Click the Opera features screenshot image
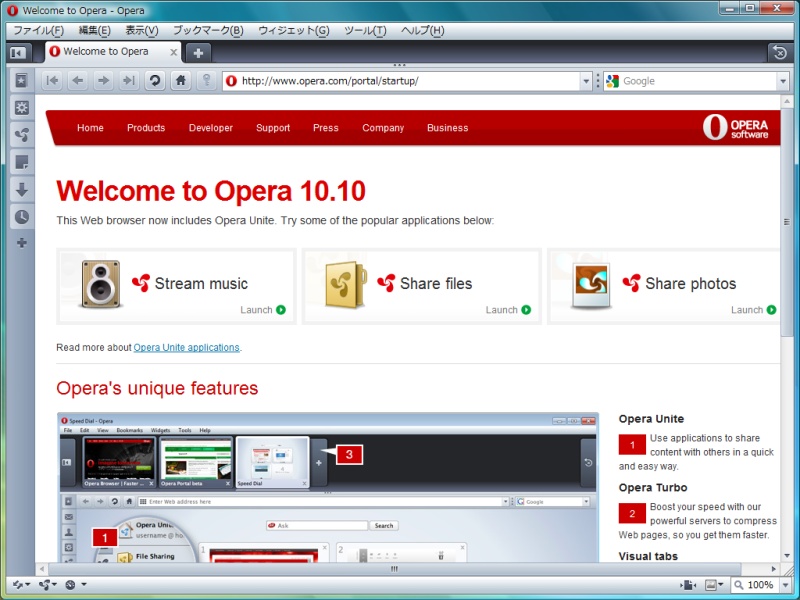Screen dimensions: 800x600 pyautogui.click(x=328, y=488)
